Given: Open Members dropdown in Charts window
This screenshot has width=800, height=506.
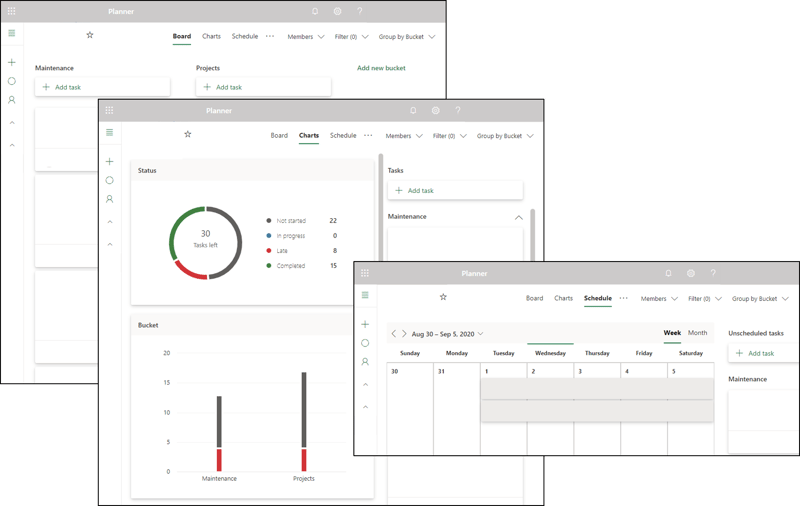Looking at the screenshot, I should [404, 136].
